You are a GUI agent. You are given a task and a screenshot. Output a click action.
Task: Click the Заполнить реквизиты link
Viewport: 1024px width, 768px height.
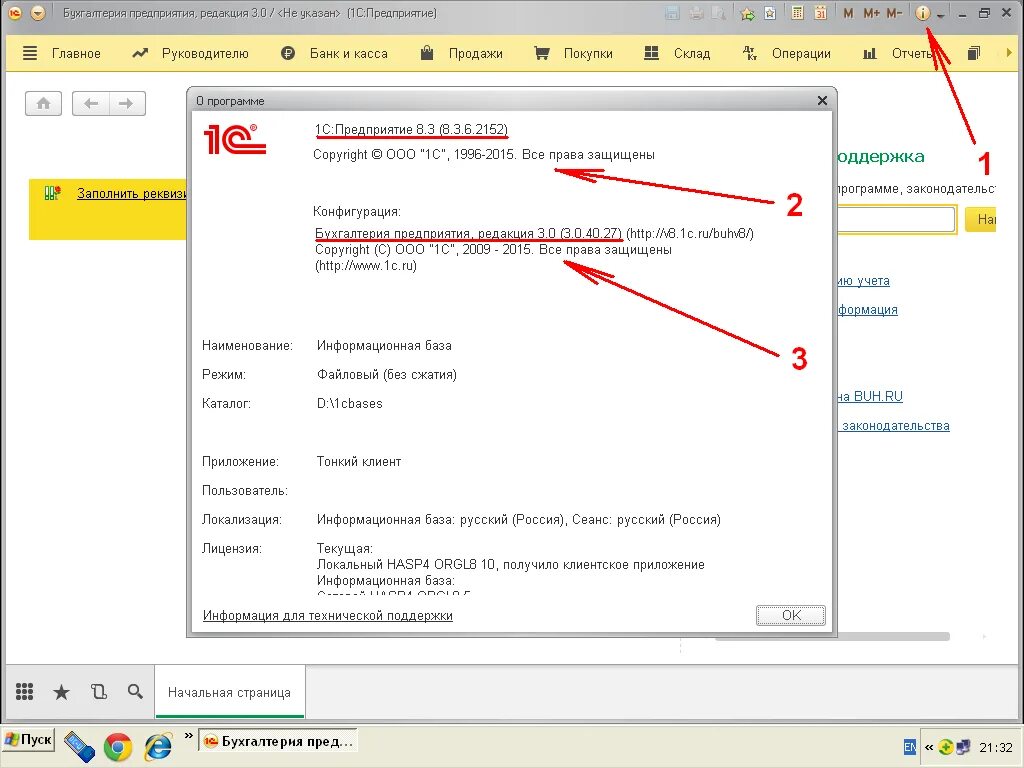pos(131,193)
